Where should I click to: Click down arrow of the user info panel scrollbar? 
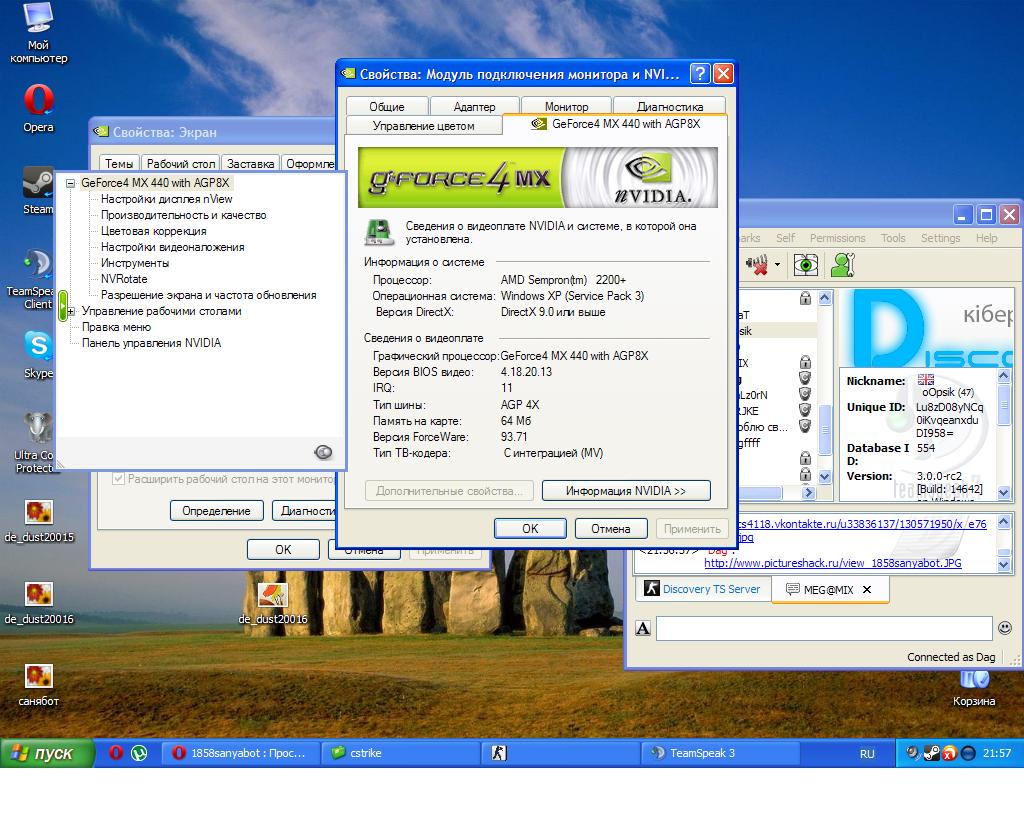[1004, 492]
